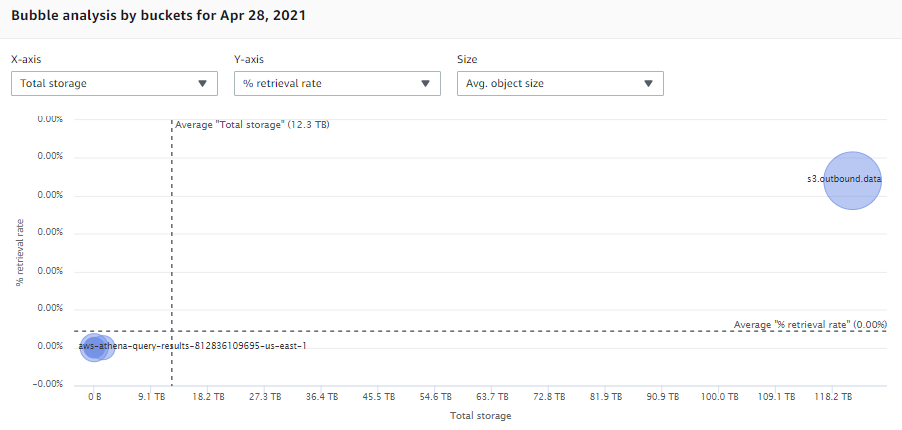Click the 9.1 TB x-axis tick label
The width and height of the screenshot is (902, 430).
151,397
